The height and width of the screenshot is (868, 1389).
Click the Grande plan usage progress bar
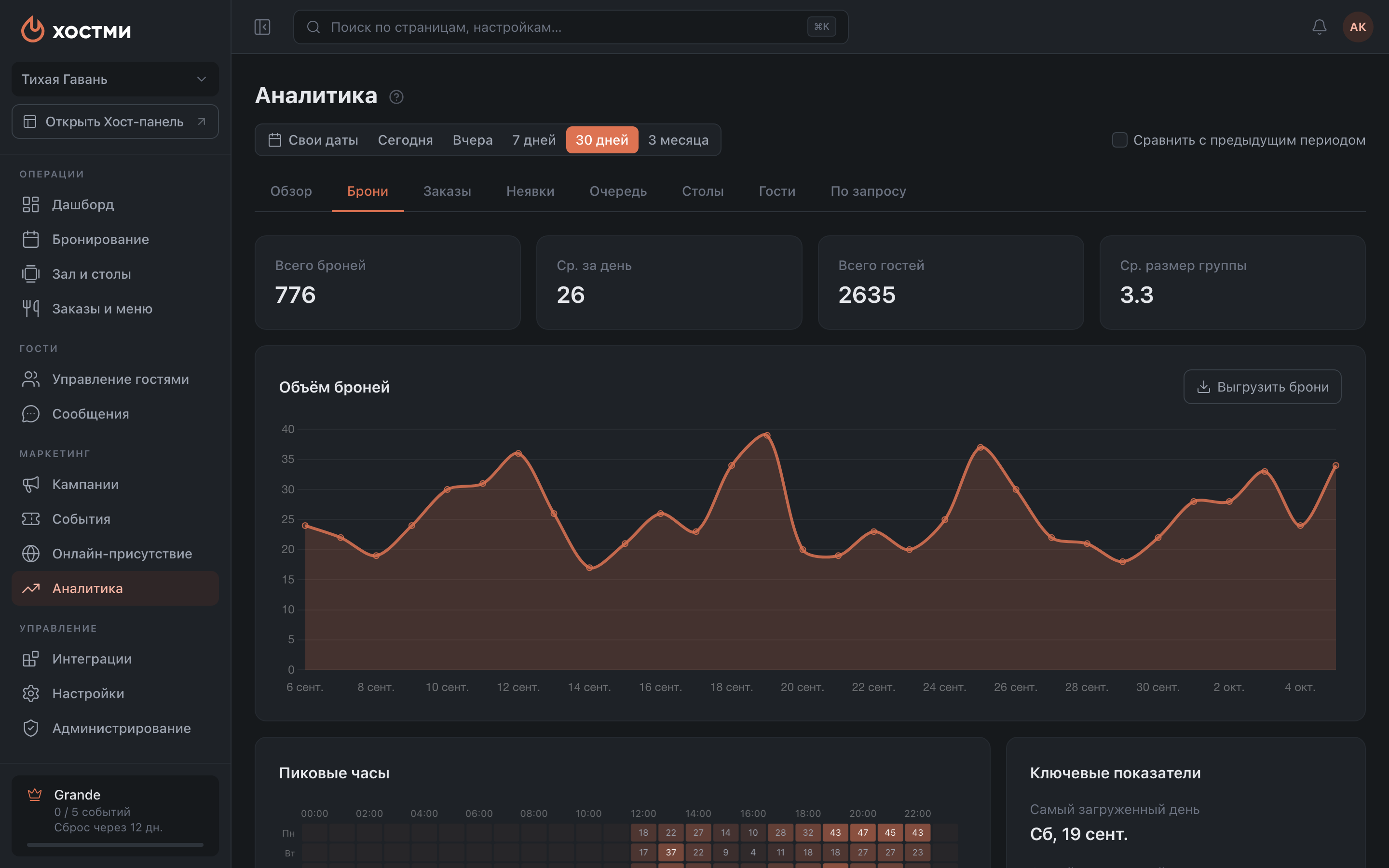point(115,844)
